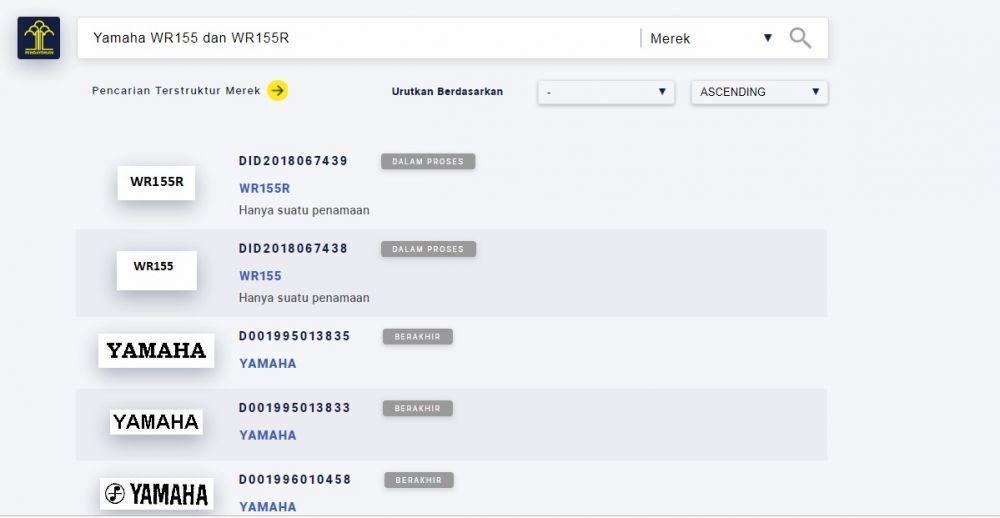This screenshot has height=518, width=1000.
Task: Click the Urutkan Berdasarkan label
Action: click(447, 91)
